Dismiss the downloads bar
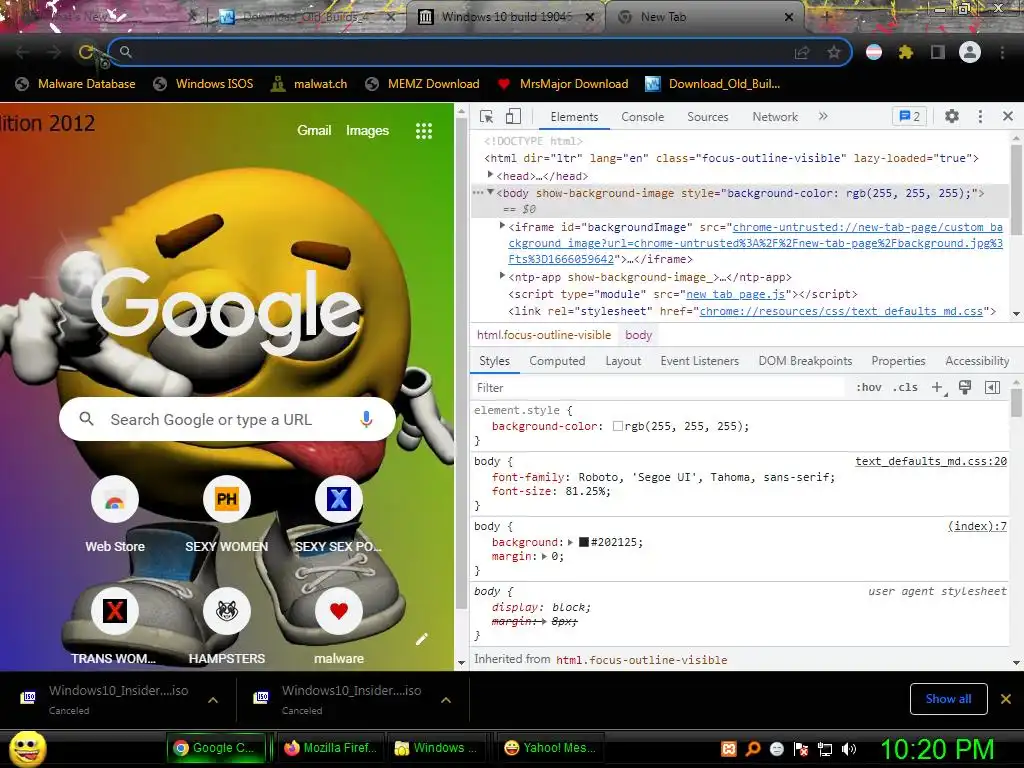Screen dimensions: 1024x768 coord(1006,699)
